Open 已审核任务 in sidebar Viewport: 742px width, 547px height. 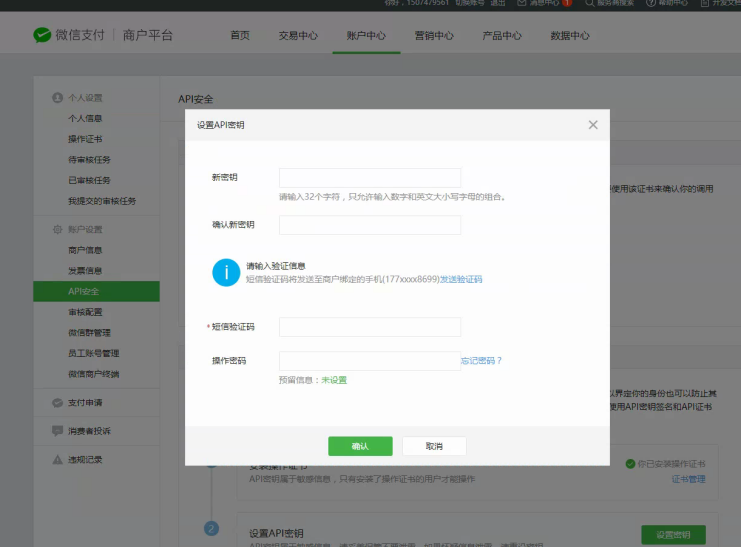89,180
